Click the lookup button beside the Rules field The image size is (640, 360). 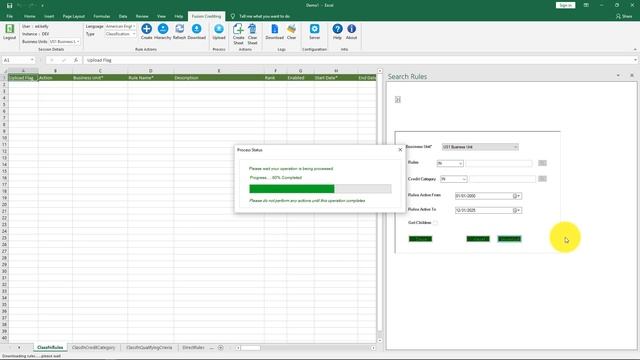click(542, 163)
